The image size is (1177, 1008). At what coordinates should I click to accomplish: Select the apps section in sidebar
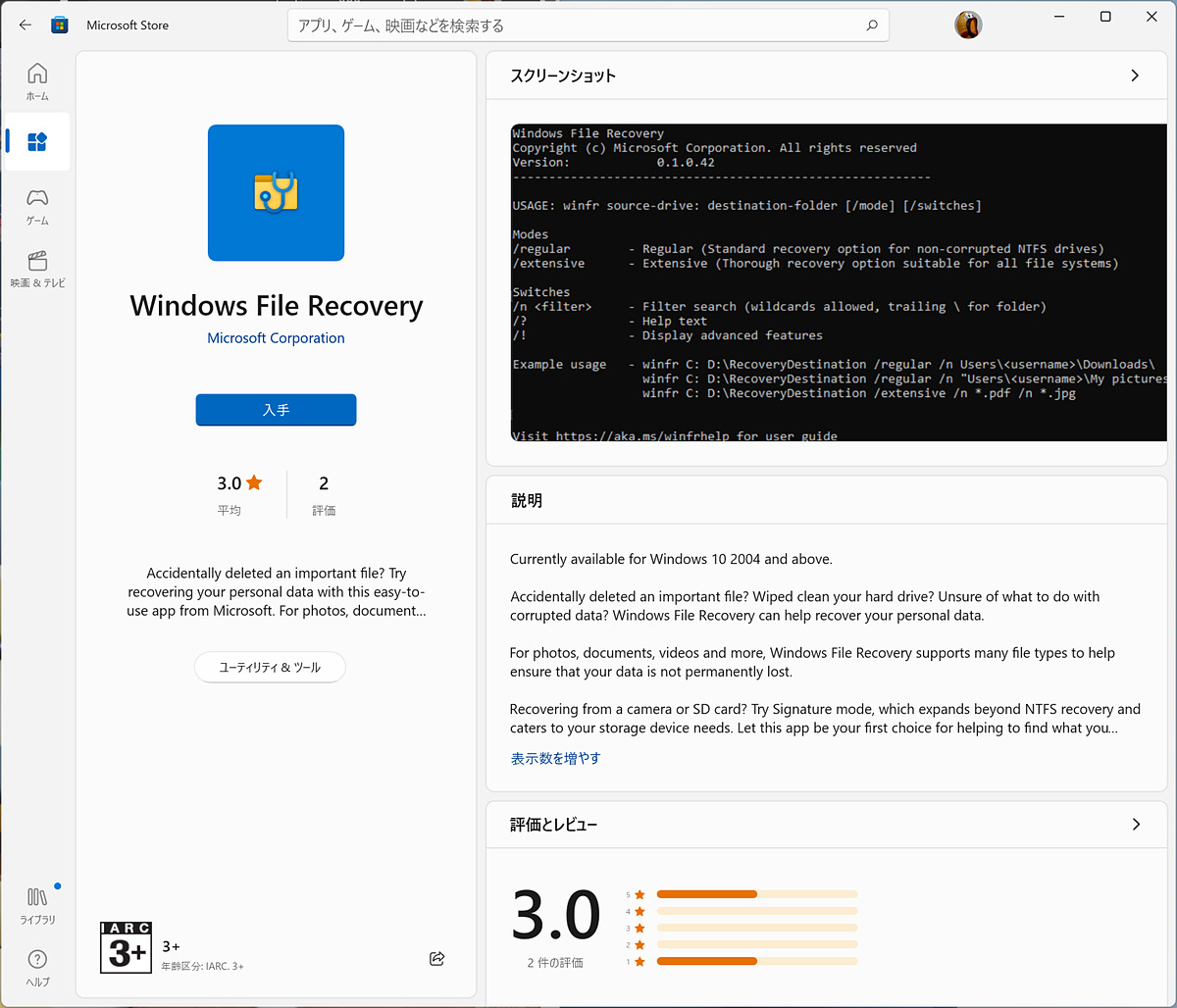[x=37, y=142]
